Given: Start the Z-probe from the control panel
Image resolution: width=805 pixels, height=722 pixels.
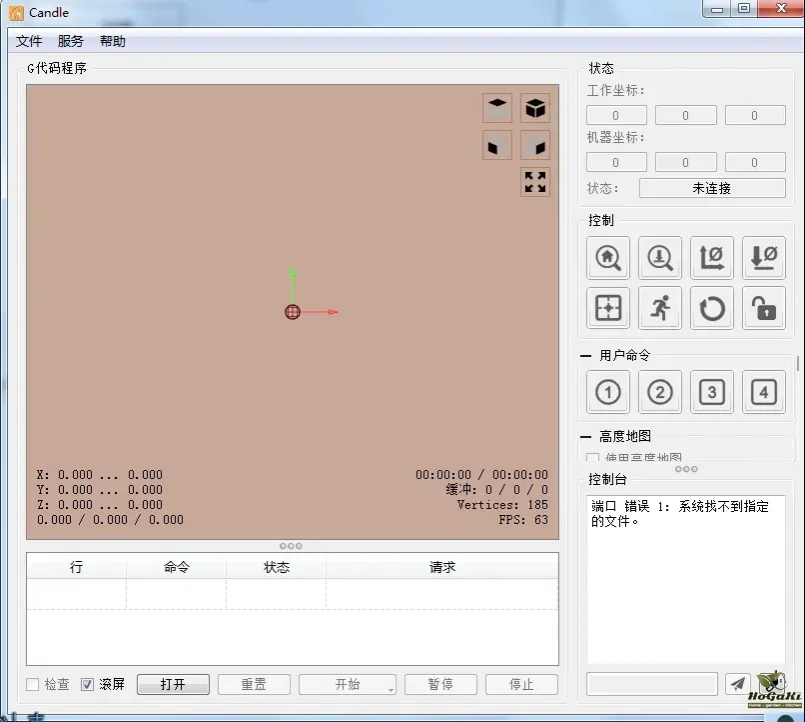Looking at the screenshot, I should 660,257.
